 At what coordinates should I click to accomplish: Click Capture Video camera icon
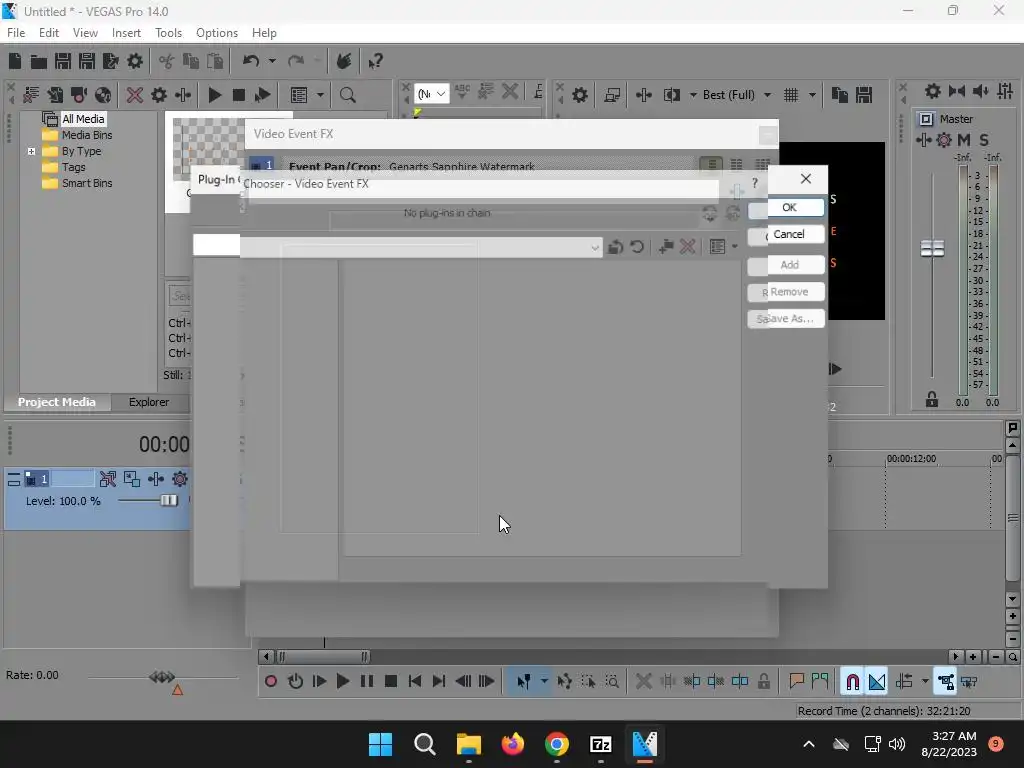tap(79, 95)
